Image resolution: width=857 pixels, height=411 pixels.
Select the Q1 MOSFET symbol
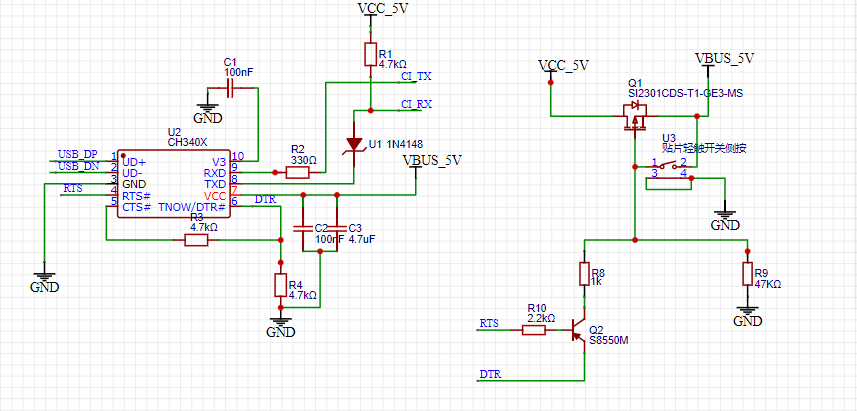click(x=634, y=115)
